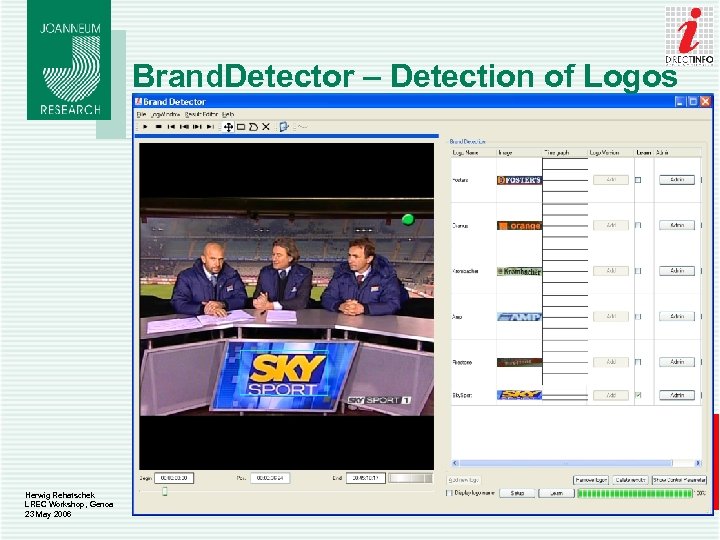Image resolution: width=720 pixels, height=540 pixels.
Task: Click the Sky Sport logo on desk
Action: click(287, 375)
